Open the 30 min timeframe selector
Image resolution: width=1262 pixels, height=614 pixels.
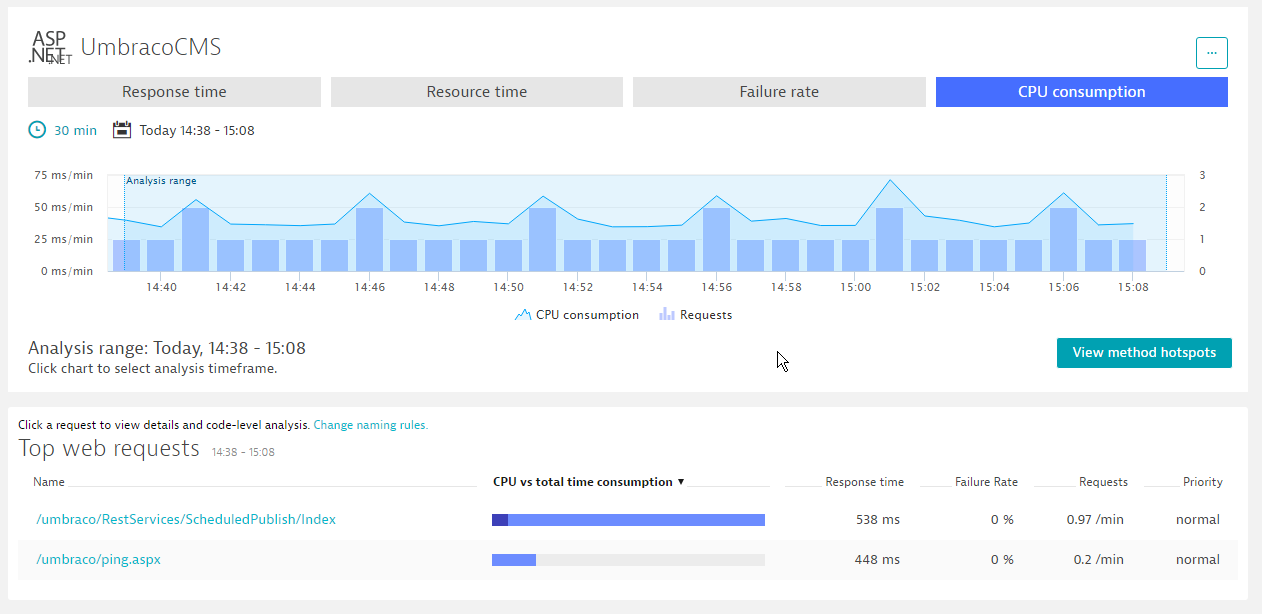coord(75,130)
